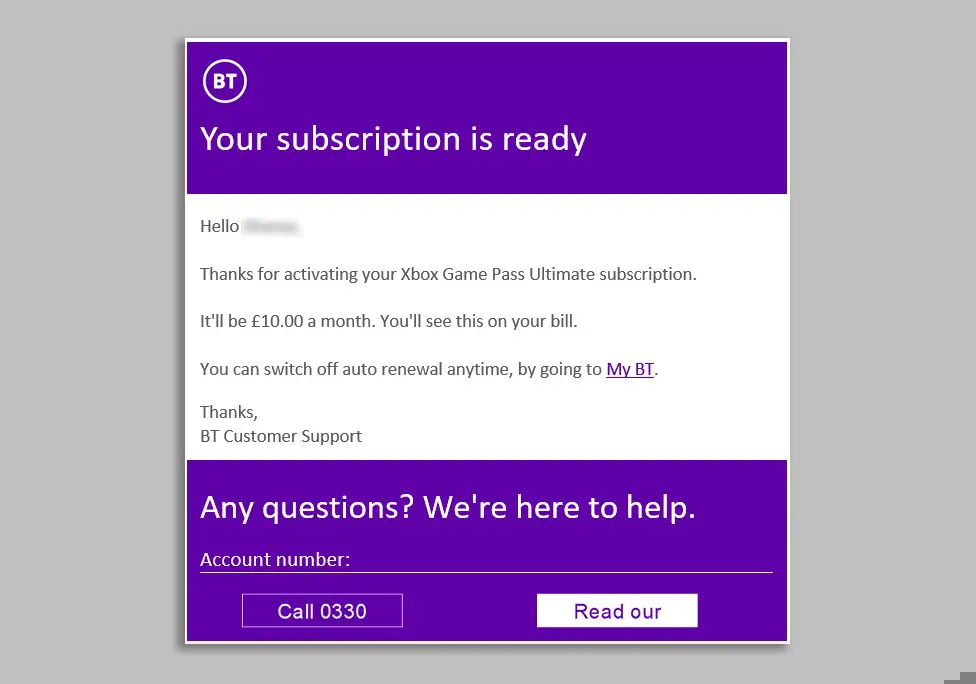Click the Hello greeting word

coord(219,227)
